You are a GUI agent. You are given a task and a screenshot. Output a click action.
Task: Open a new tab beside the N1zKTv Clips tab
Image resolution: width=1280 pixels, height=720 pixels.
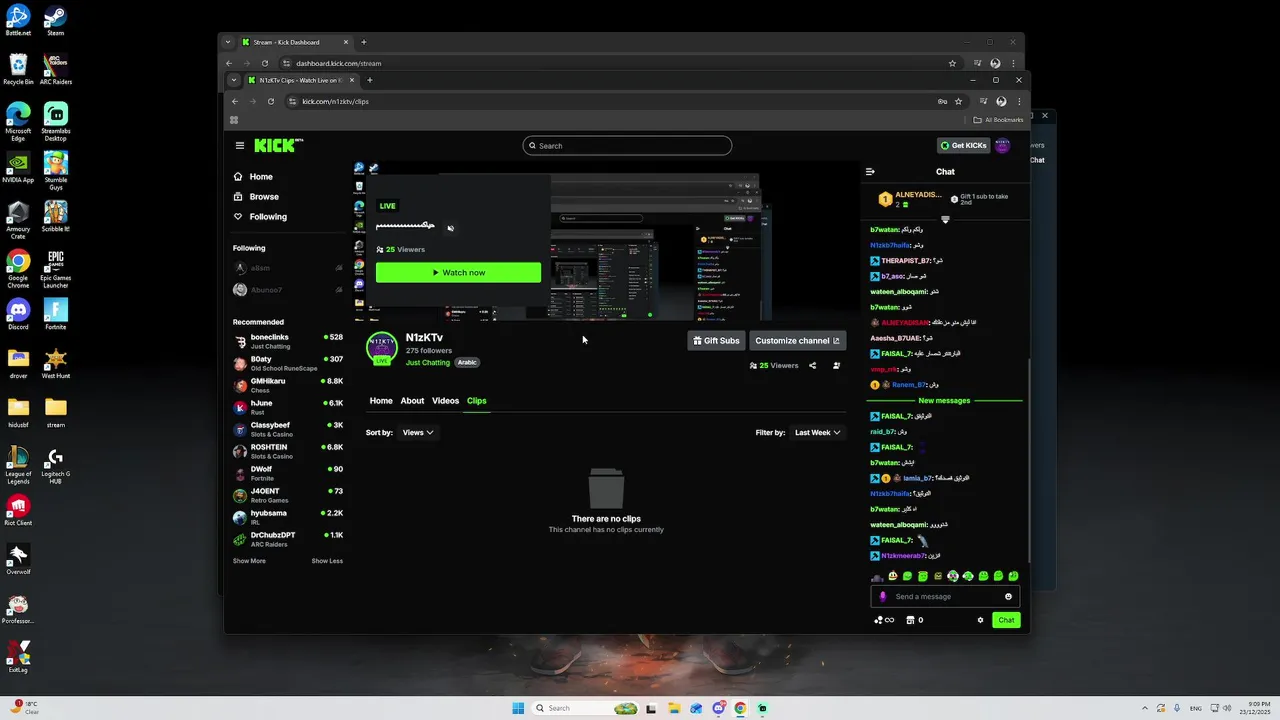(x=369, y=80)
